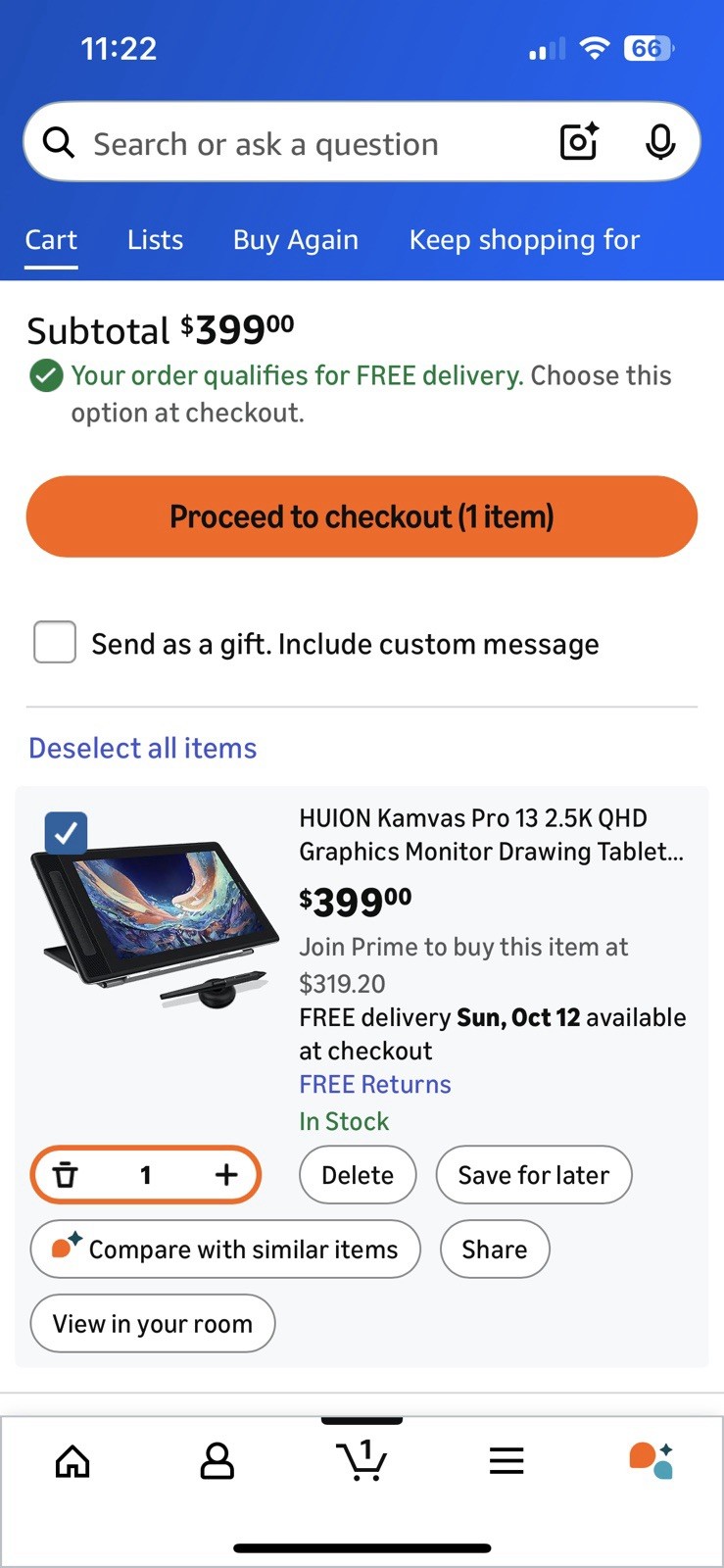Open the Rufus AI assistant icon

[652, 1460]
